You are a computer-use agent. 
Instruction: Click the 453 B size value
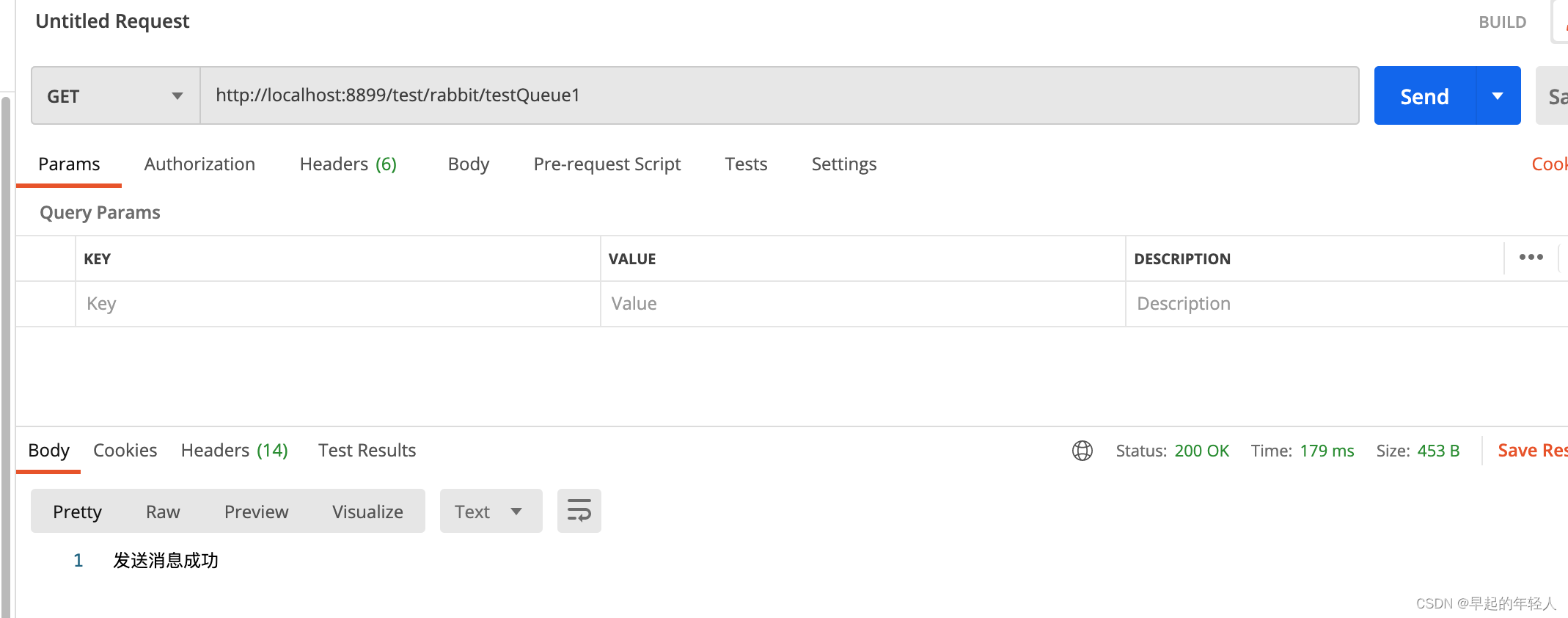pos(1438,451)
